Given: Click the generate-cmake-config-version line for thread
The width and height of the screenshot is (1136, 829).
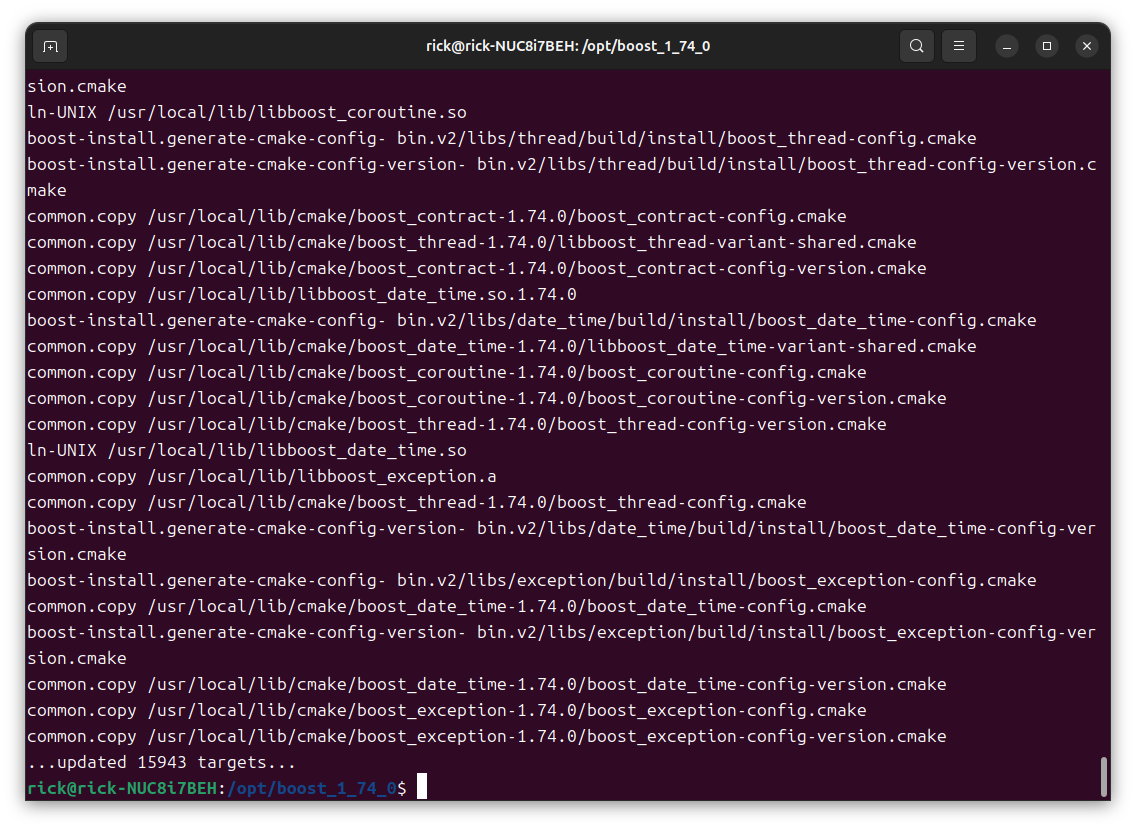Looking at the screenshot, I should pyautogui.click(x=561, y=177).
